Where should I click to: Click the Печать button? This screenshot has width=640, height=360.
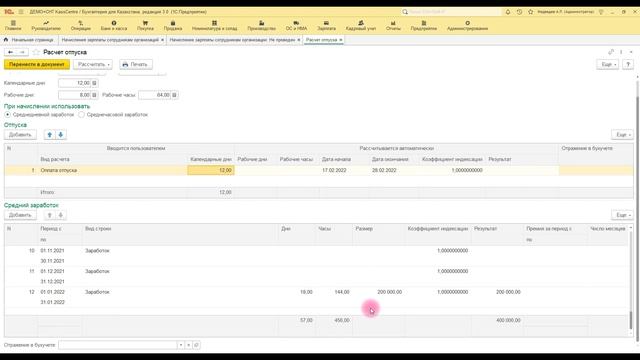(136, 64)
